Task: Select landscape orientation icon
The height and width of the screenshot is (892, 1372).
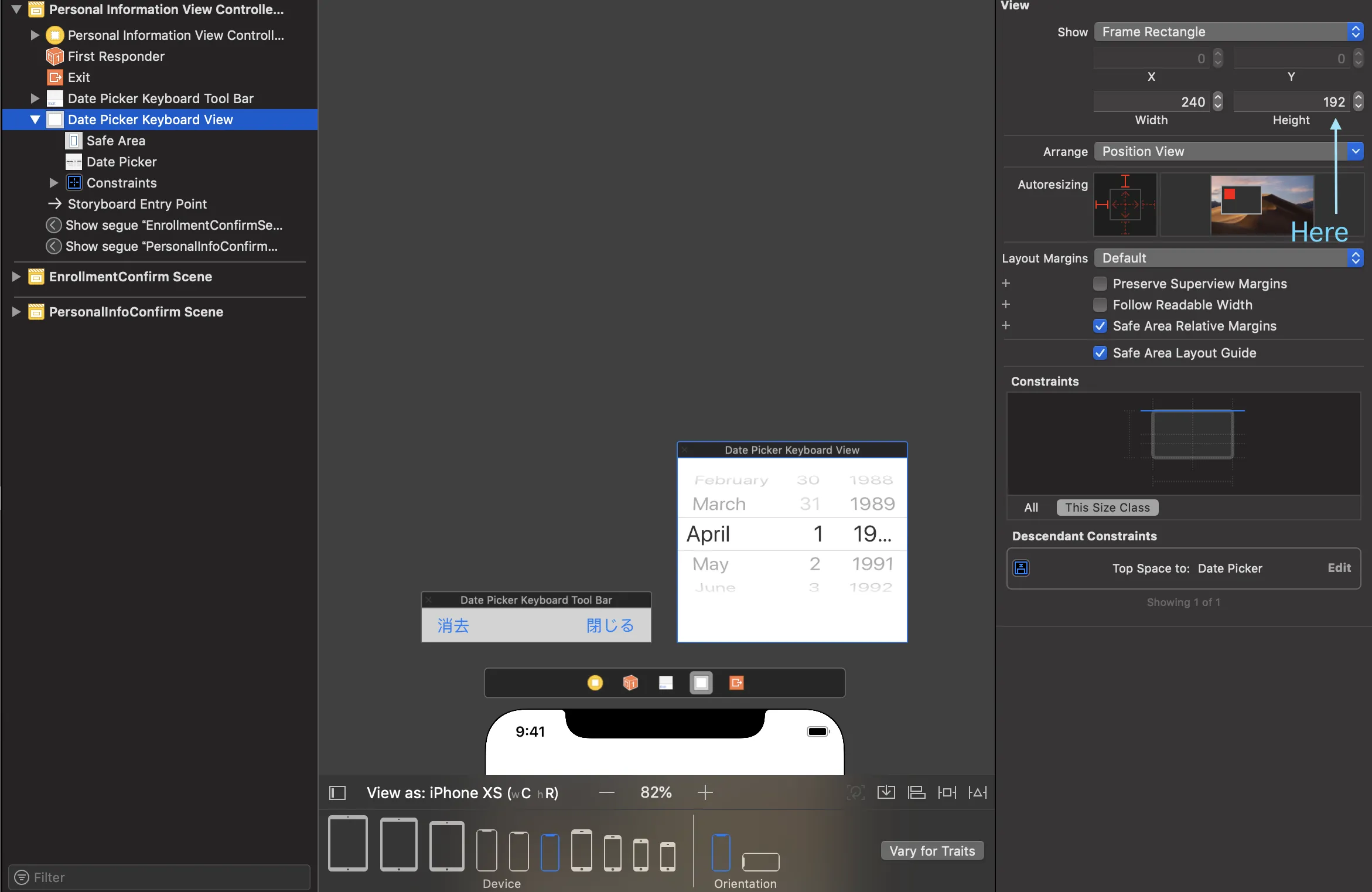Action: [760, 862]
